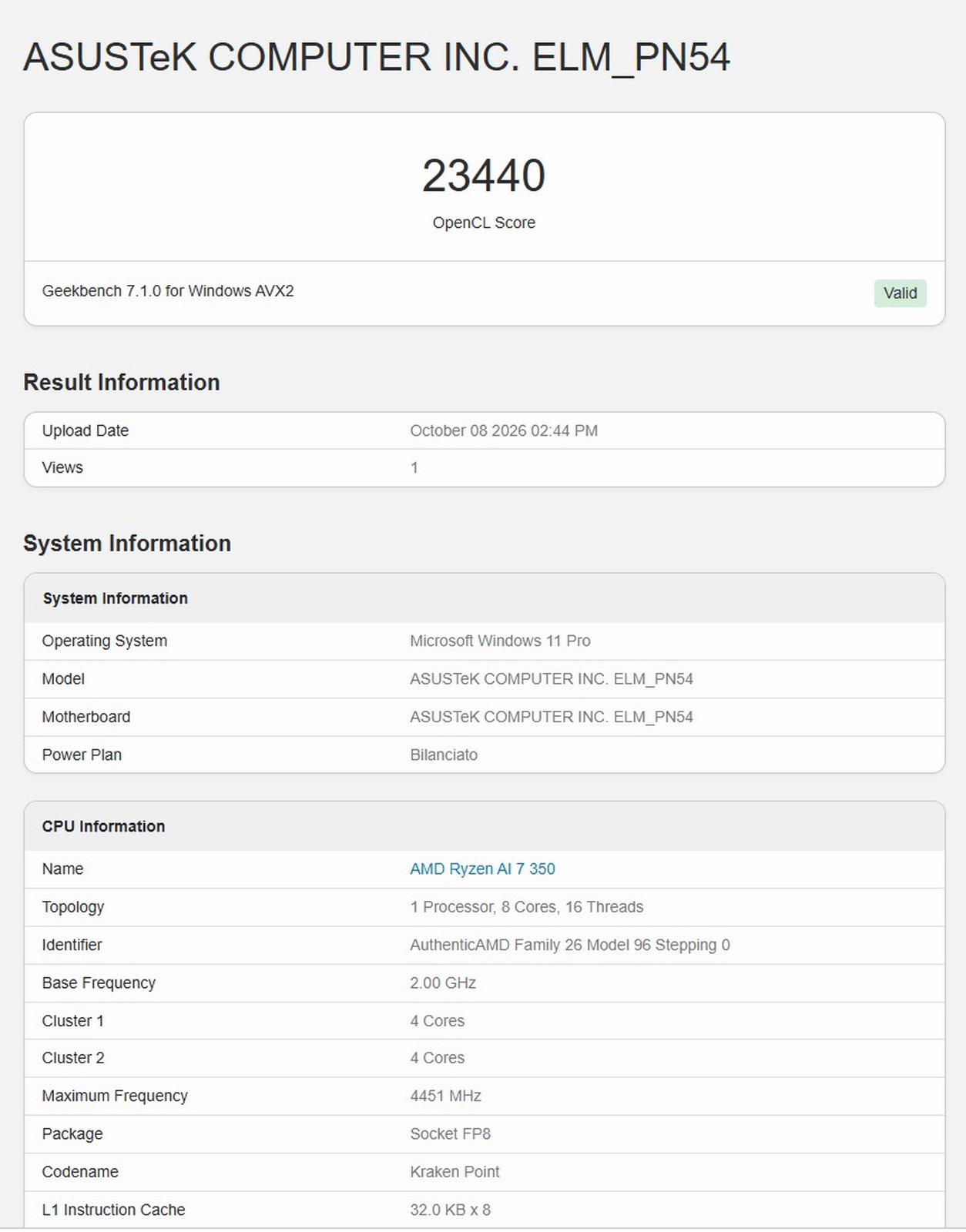966x1232 pixels.
Task: Click the Upload Date value October 08 2026
Action: [x=504, y=430]
